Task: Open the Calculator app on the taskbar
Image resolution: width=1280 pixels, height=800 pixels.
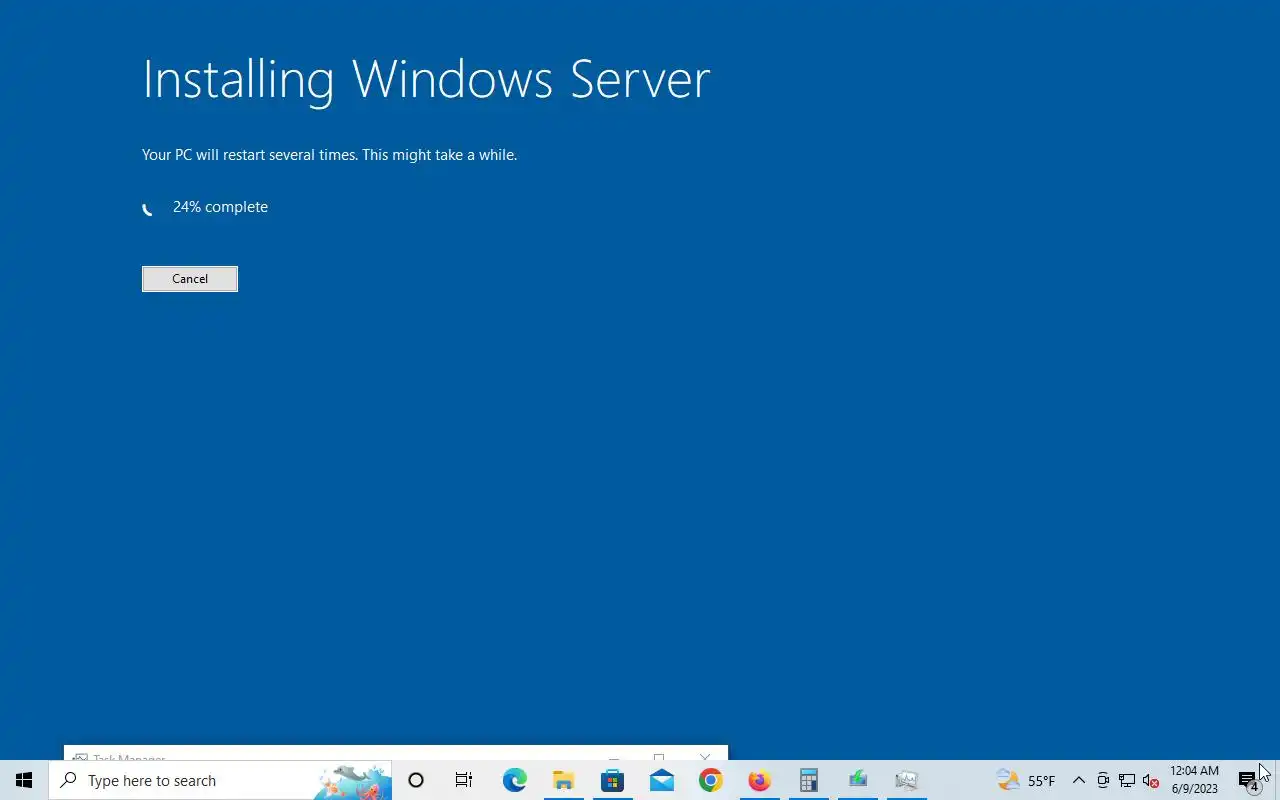Action: [808, 780]
